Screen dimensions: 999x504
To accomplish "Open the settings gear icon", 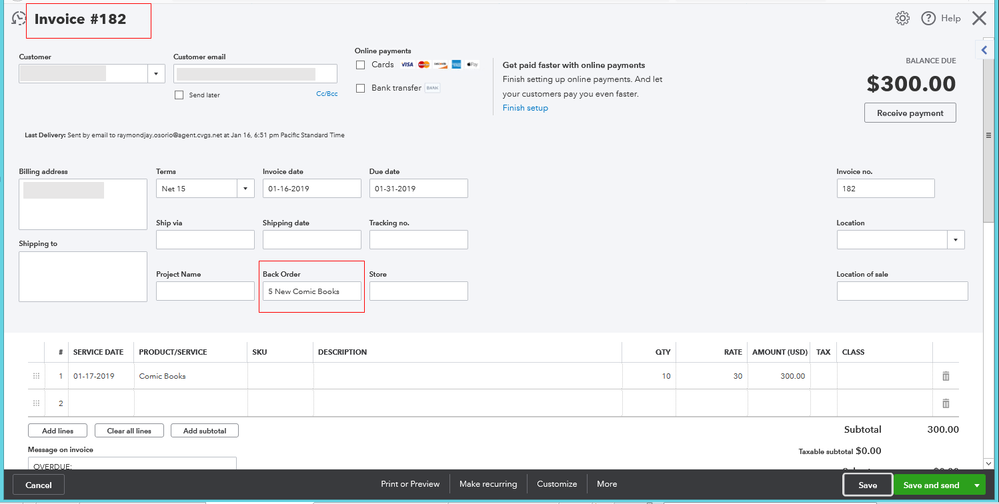I will pos(902,18).
